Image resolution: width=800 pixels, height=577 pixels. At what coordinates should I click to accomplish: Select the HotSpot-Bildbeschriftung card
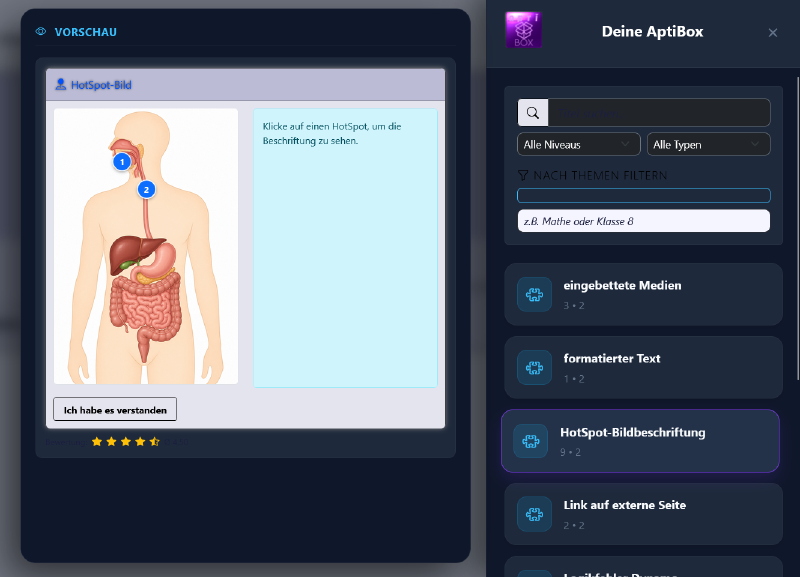coord(640,441)
